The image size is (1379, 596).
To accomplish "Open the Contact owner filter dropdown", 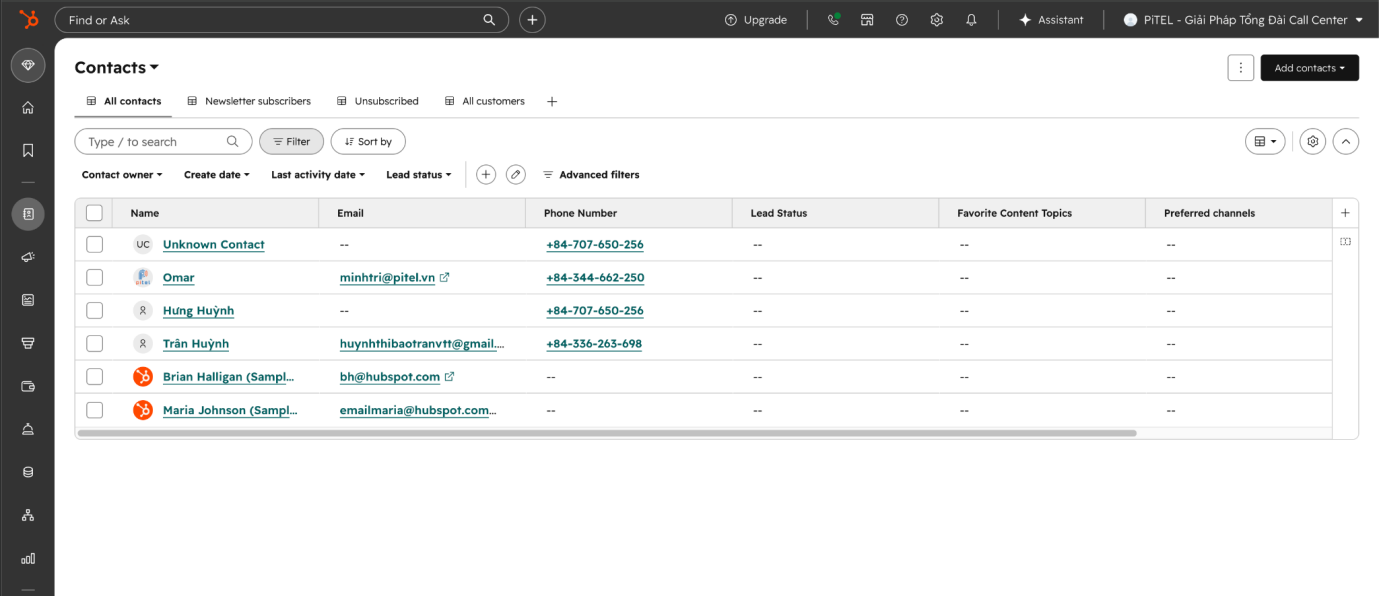I will coord(123,174).
